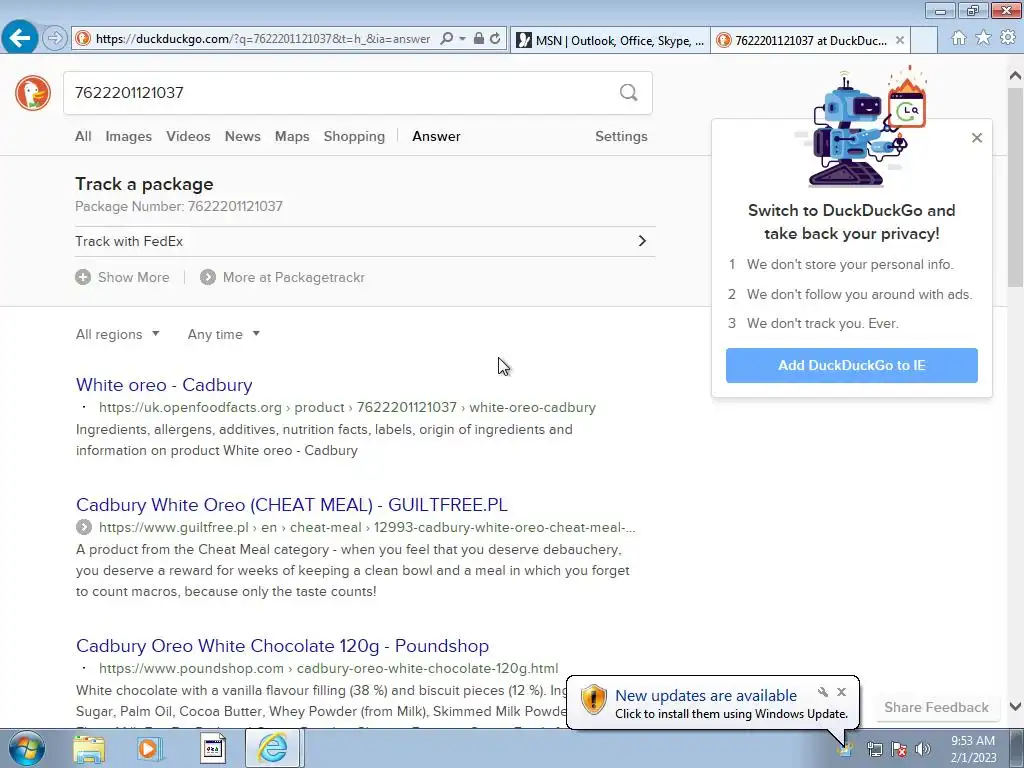
Task: Open the Windows Start menu orb
Action: coord(27,748)
